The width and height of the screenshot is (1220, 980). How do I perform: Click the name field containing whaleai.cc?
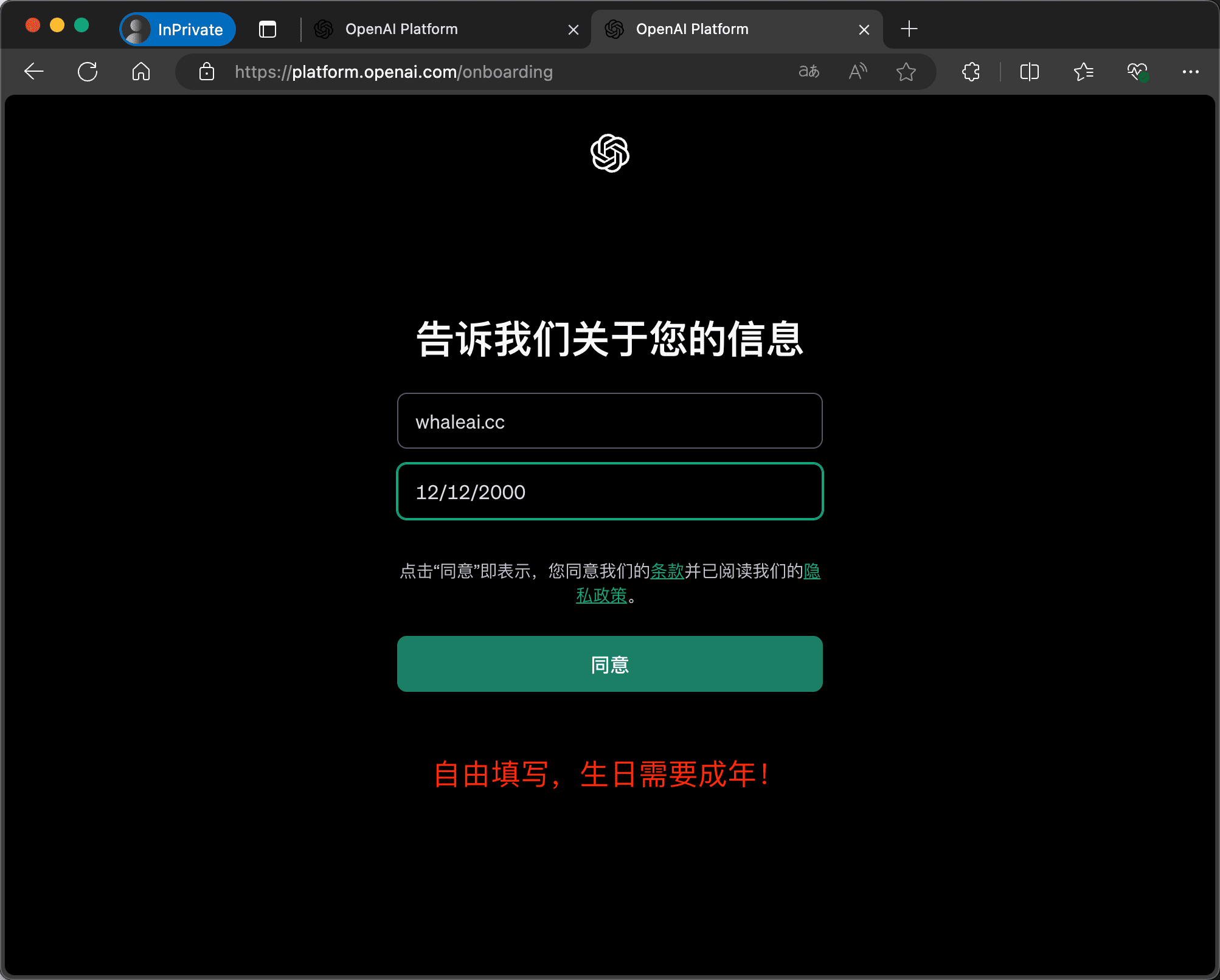tap(610, 421)
